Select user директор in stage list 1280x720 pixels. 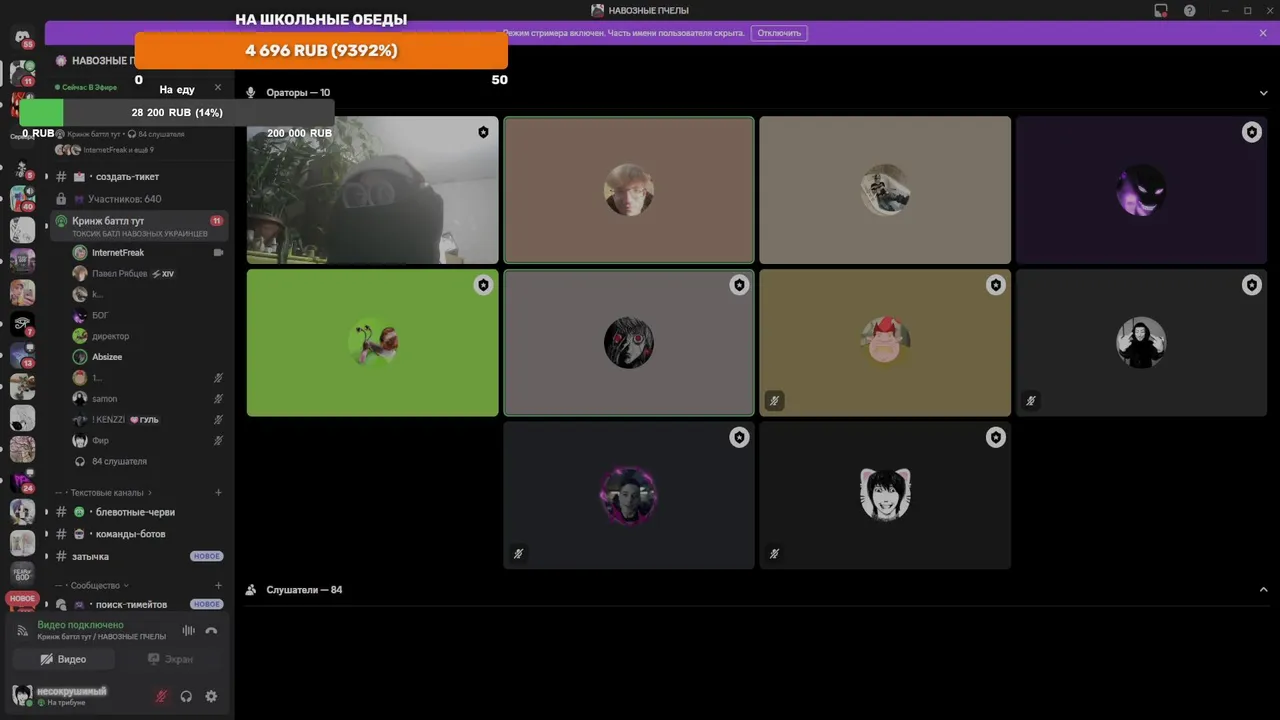148,336
